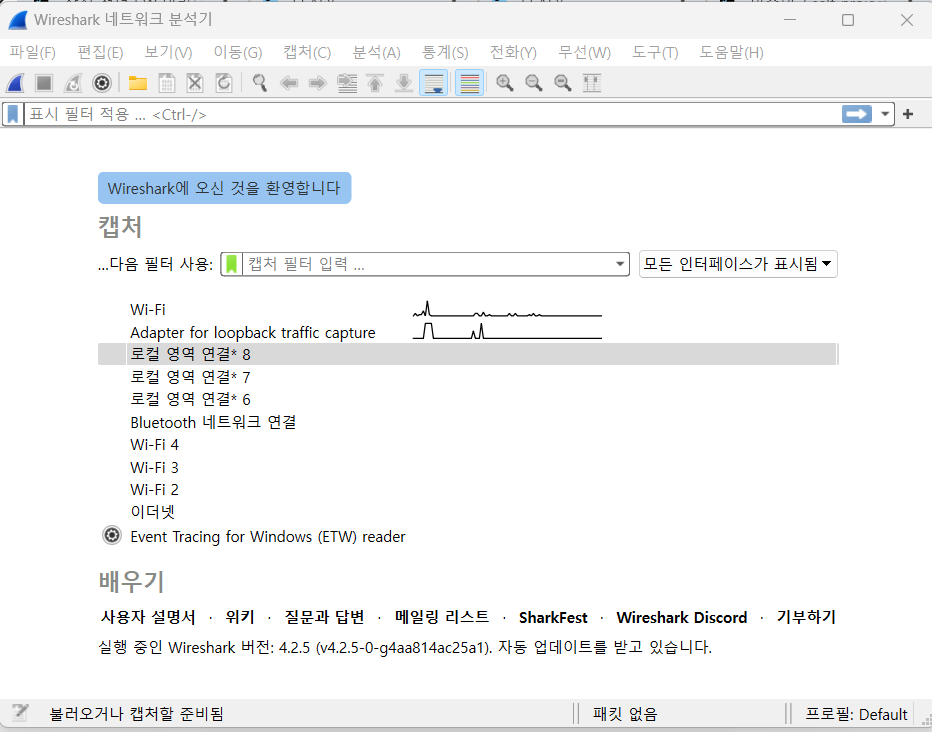932x732 pixels.
Task: Open the 무선(W) menu
Action: click(584, 53)
